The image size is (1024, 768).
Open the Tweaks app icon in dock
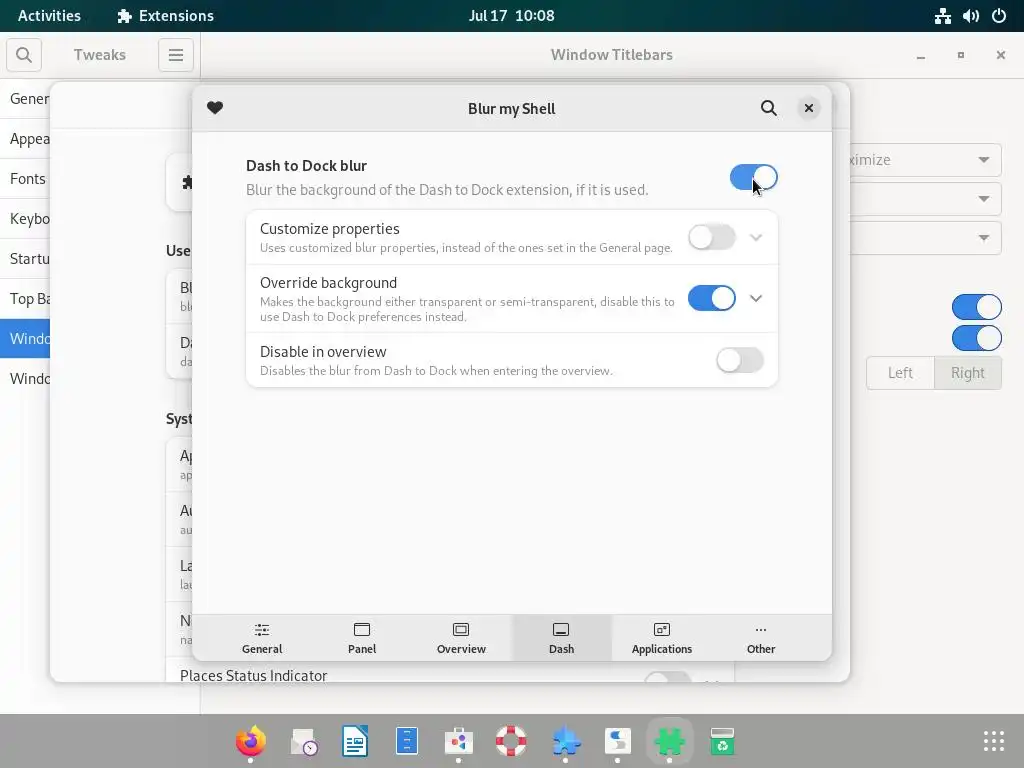point(617,741)
